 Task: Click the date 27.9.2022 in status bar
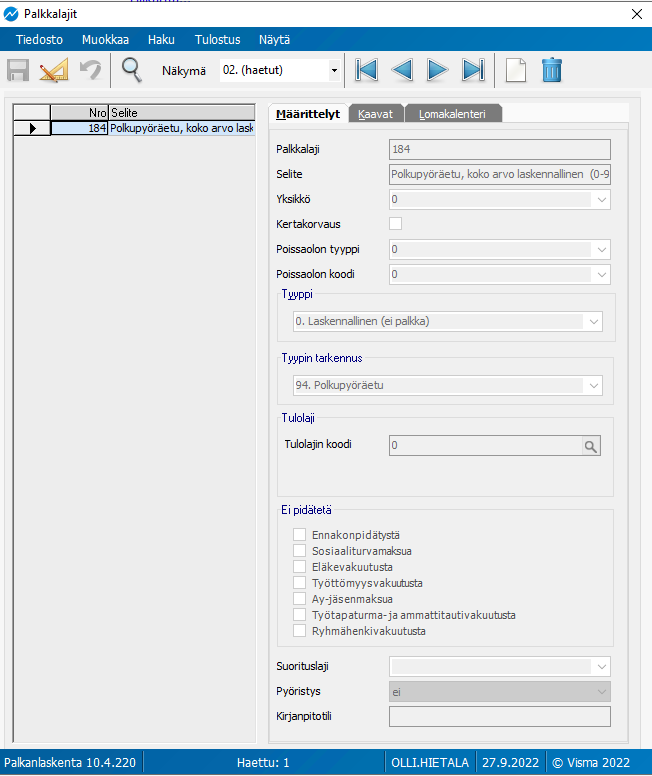coord(510,763)
